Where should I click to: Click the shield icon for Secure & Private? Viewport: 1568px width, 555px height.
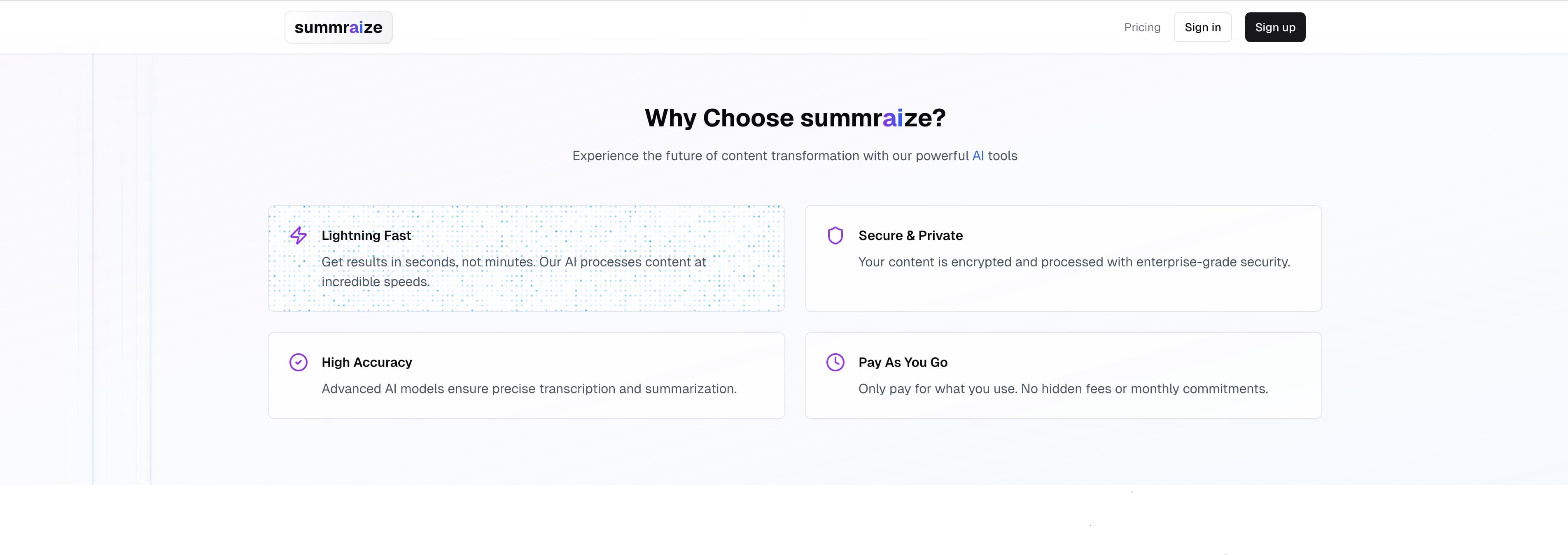(835, 236)
